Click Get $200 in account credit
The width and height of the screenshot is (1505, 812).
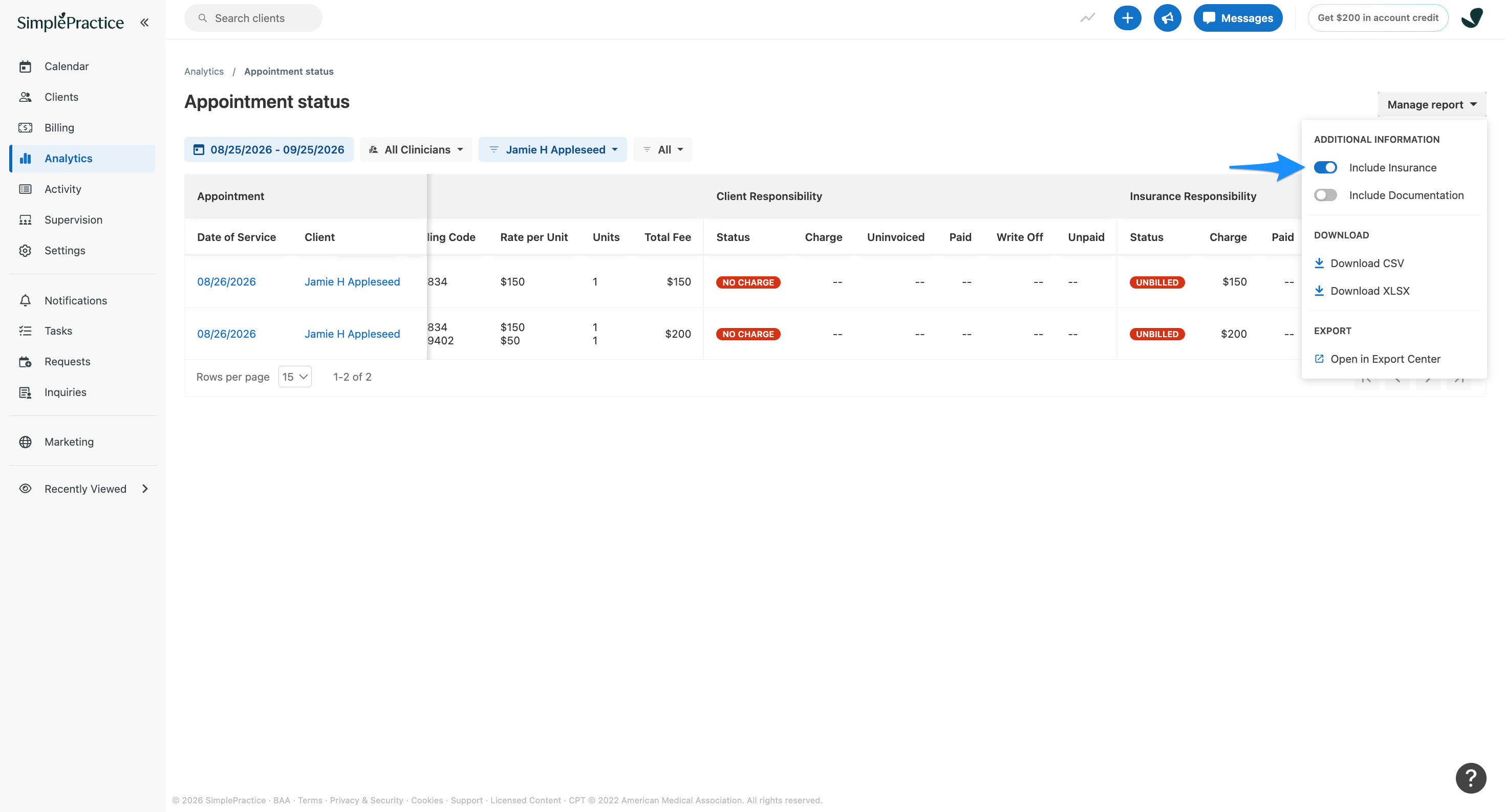coord(1378,18)
